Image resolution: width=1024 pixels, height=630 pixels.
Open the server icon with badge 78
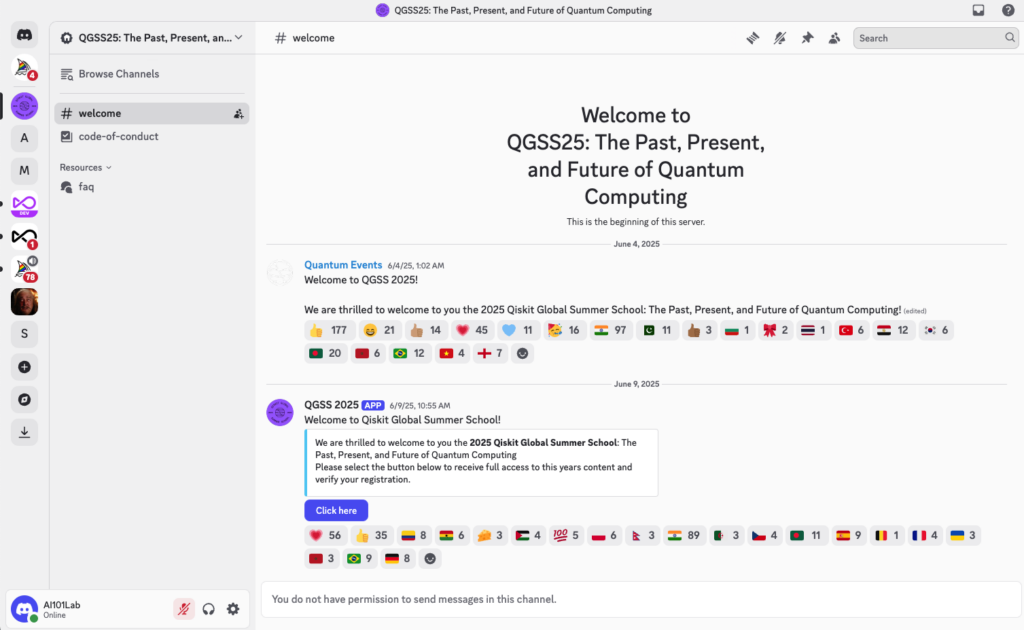pyautogui.click(x=24, y=269)
